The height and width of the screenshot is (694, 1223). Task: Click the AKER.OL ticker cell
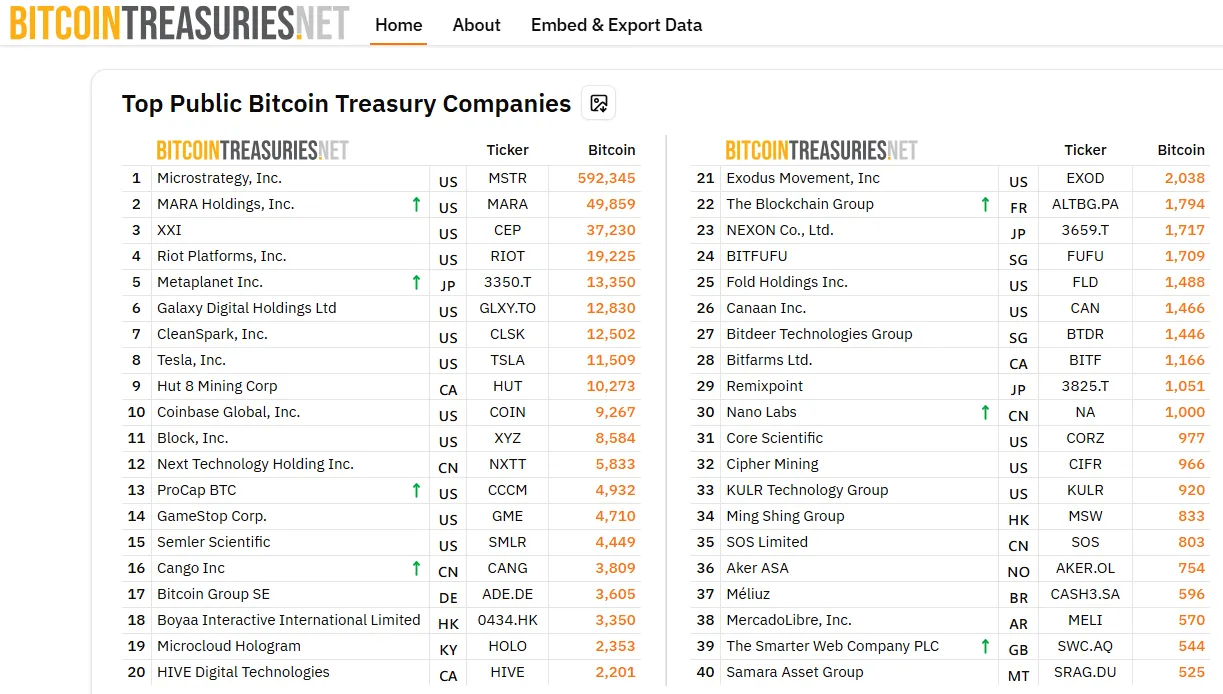1085,568
